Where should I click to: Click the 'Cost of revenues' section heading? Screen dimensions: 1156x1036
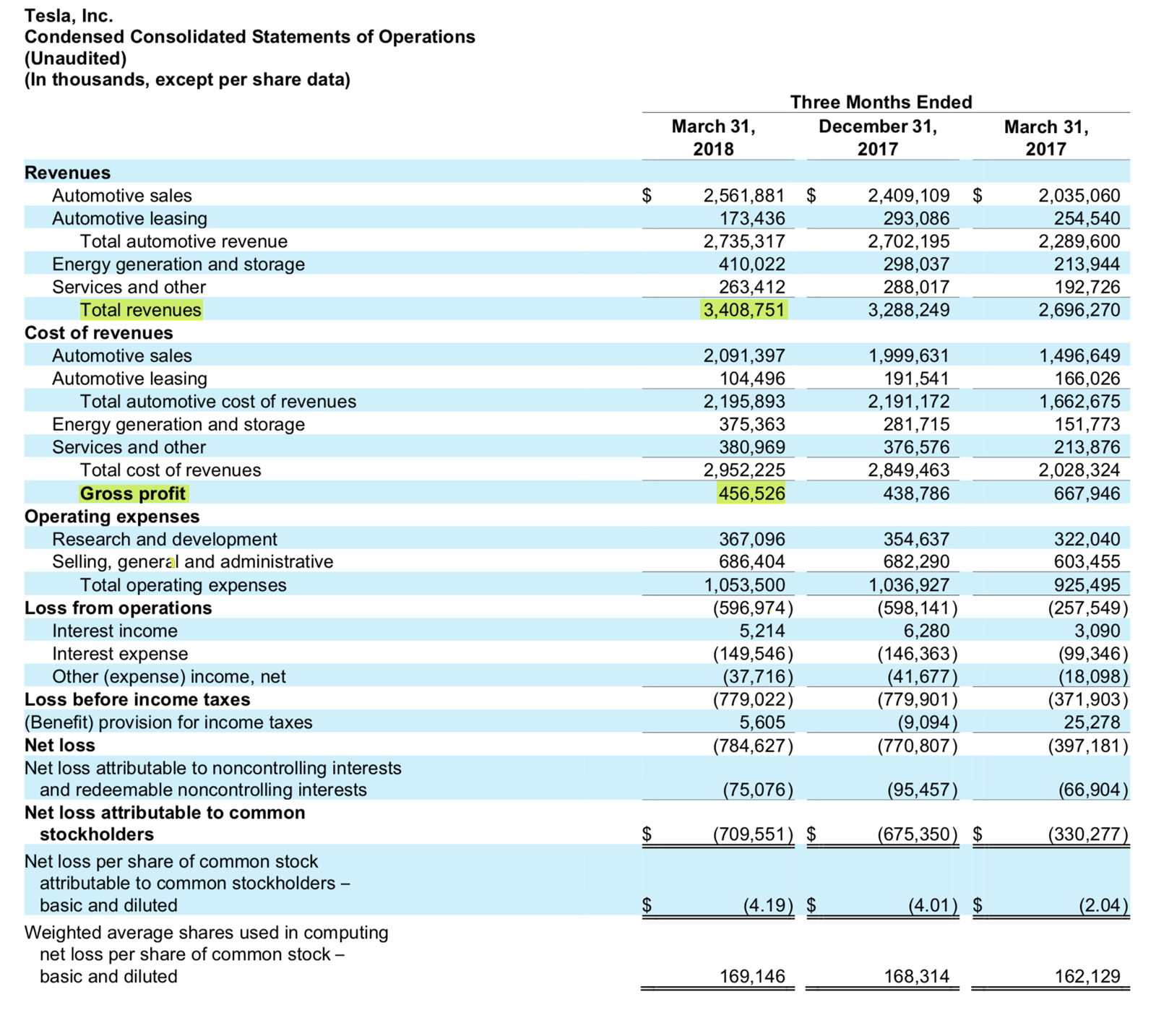pyautogui.click(x=99, y=333)
